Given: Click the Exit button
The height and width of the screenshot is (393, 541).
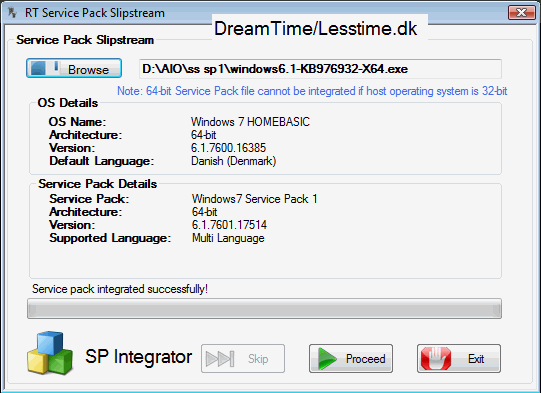Looking at the screenshot, I should tap(459, 358).
